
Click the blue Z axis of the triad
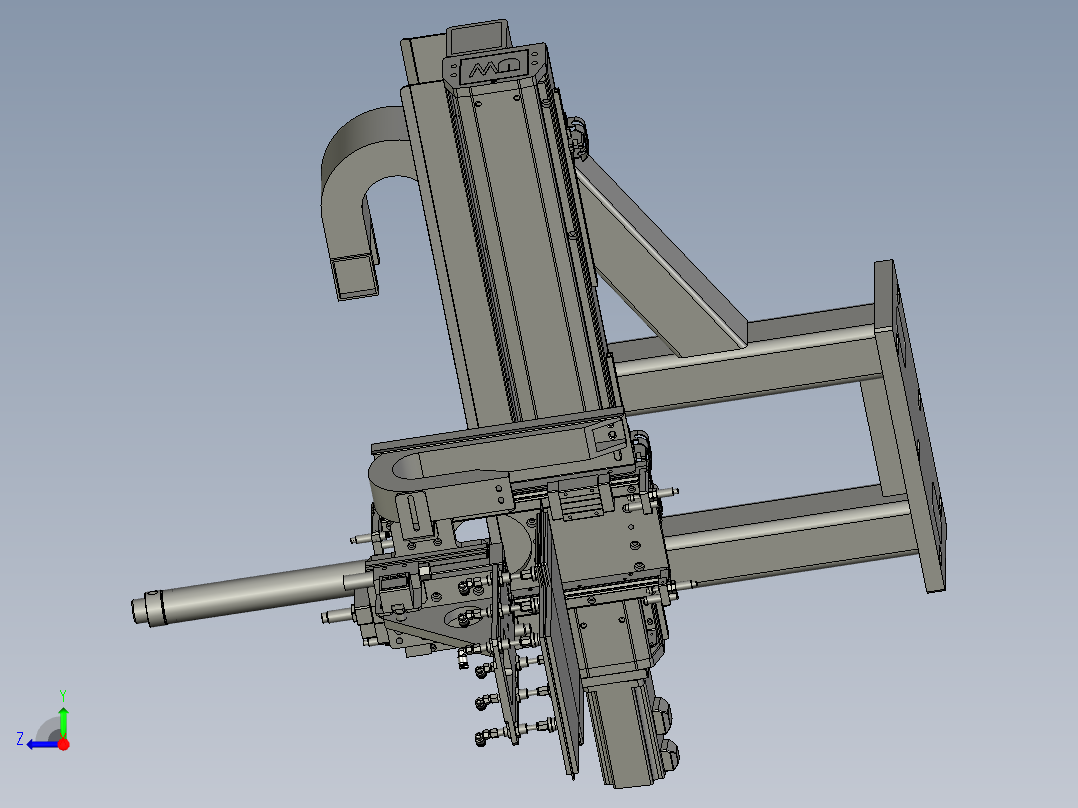pyautogui.click(x=43, y=745)
